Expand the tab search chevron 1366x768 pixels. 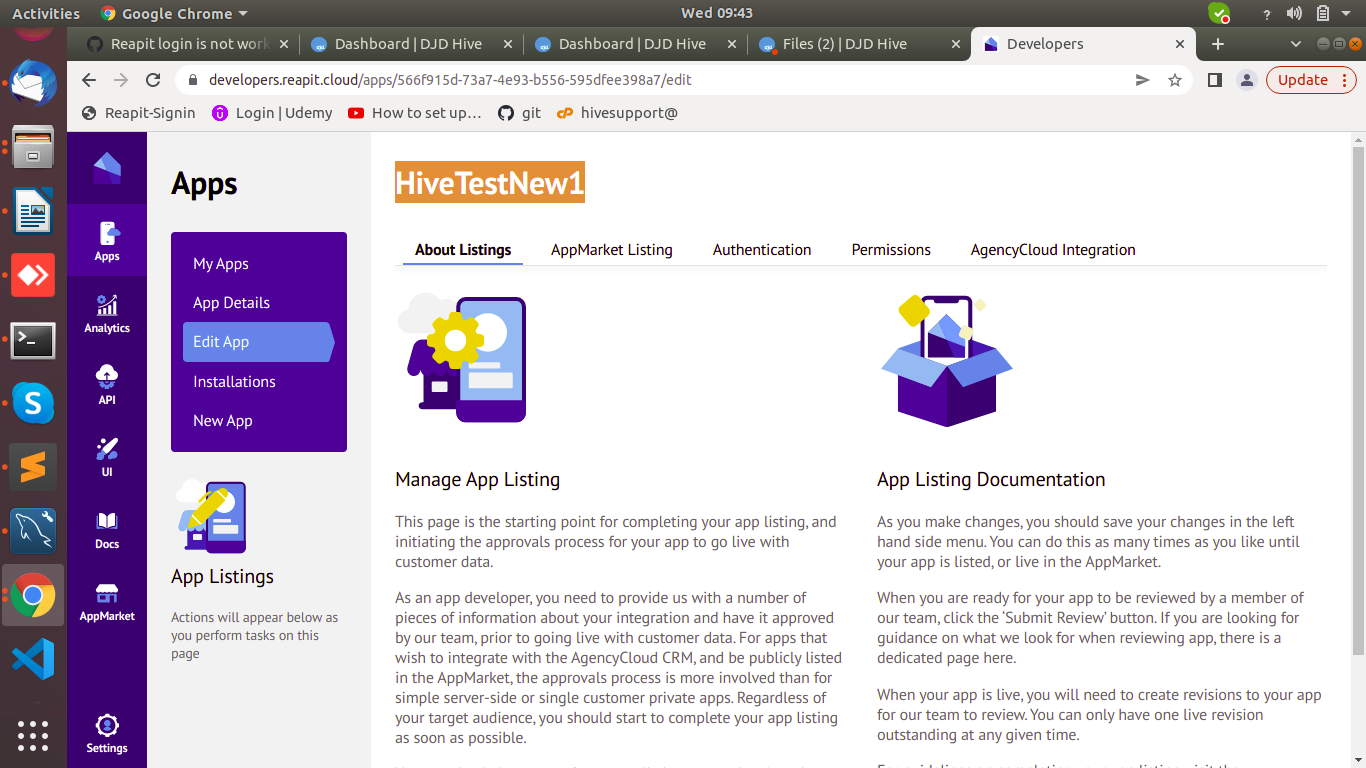tap(1296, 44)
